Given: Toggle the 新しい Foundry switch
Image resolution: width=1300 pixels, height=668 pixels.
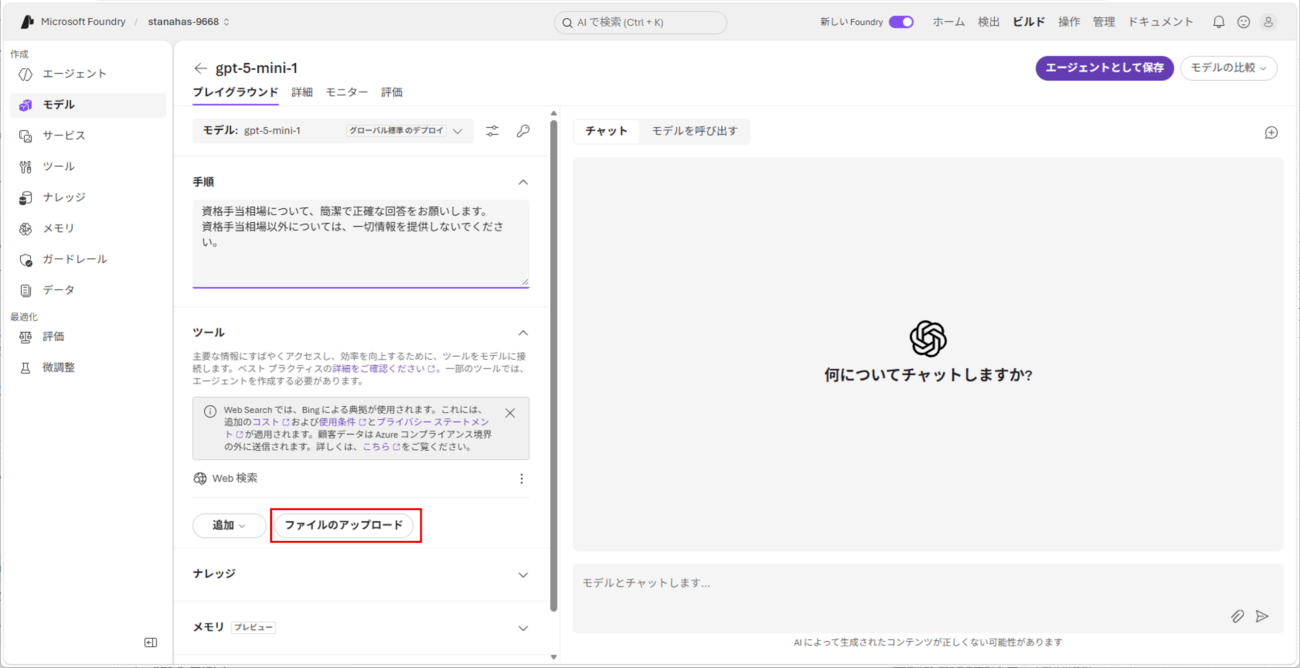Looking at the screenshot, I should point(901,22).
